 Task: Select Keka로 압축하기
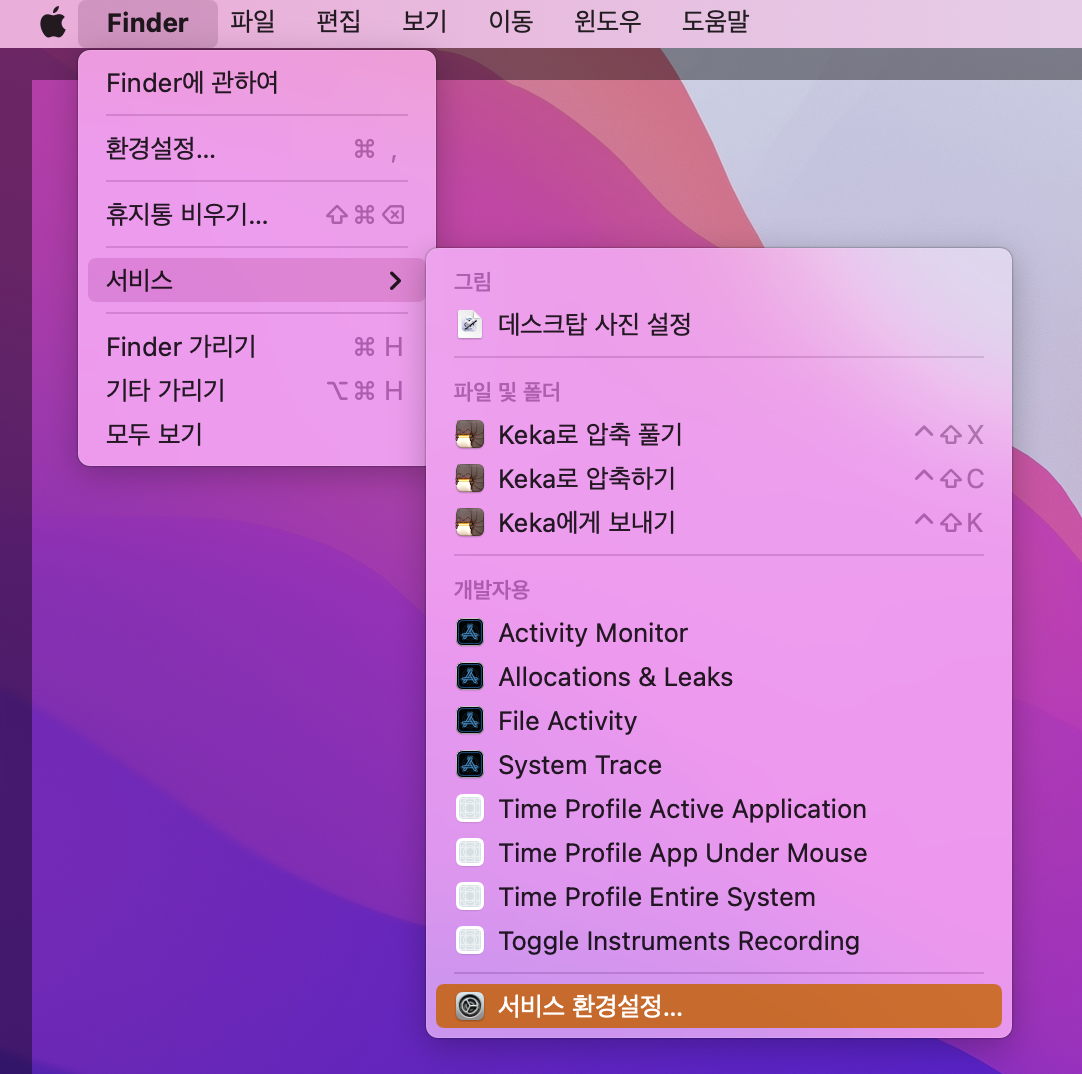[718, 479]
